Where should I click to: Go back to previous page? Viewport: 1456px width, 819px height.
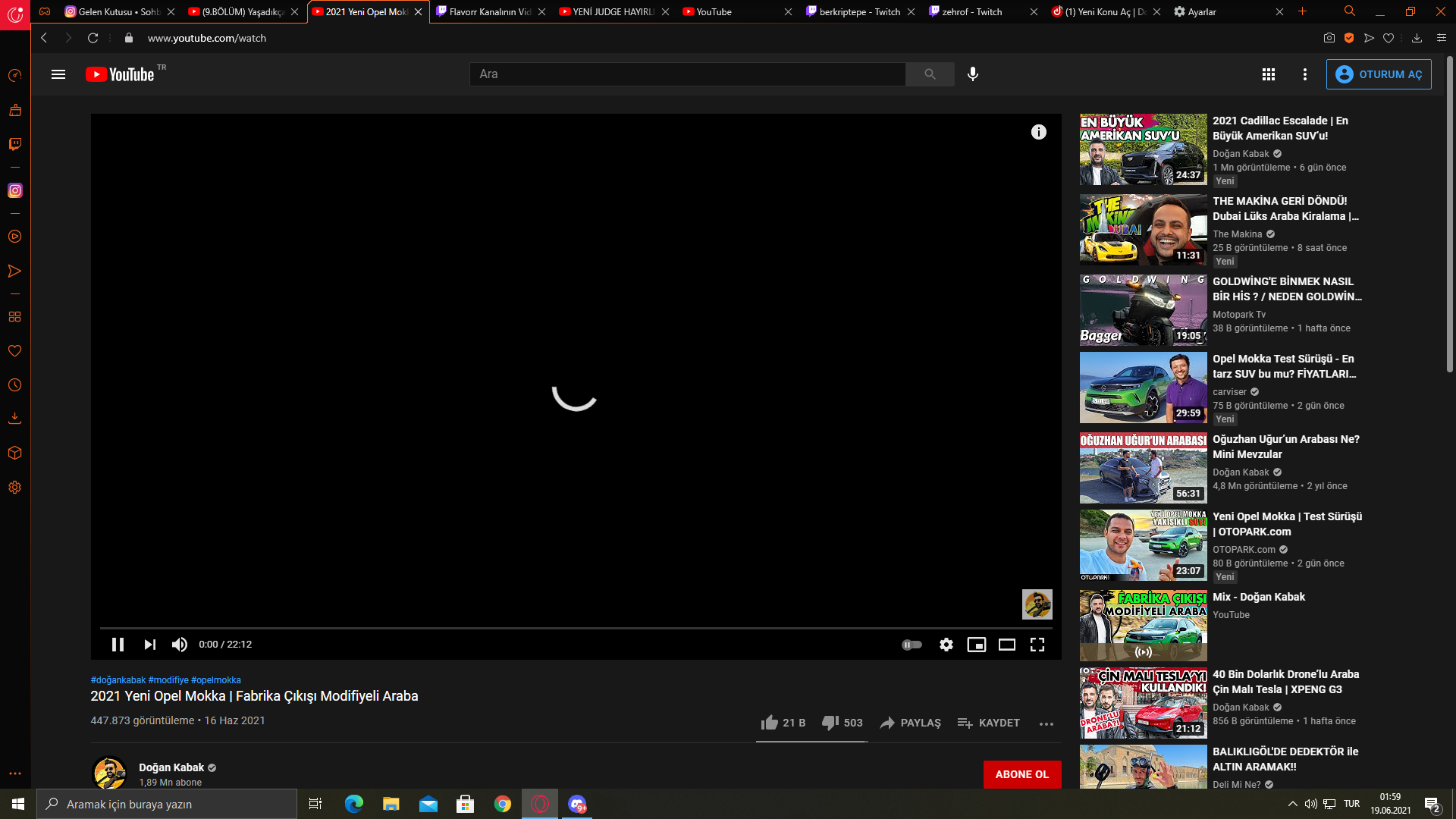44,38
